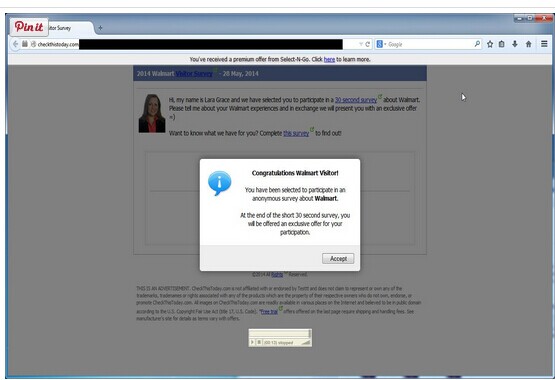Viewport: 555px width, 380px height.
Task: Click the 'here' link for Select-N-Go offer
Action: (x=329, y=59)
